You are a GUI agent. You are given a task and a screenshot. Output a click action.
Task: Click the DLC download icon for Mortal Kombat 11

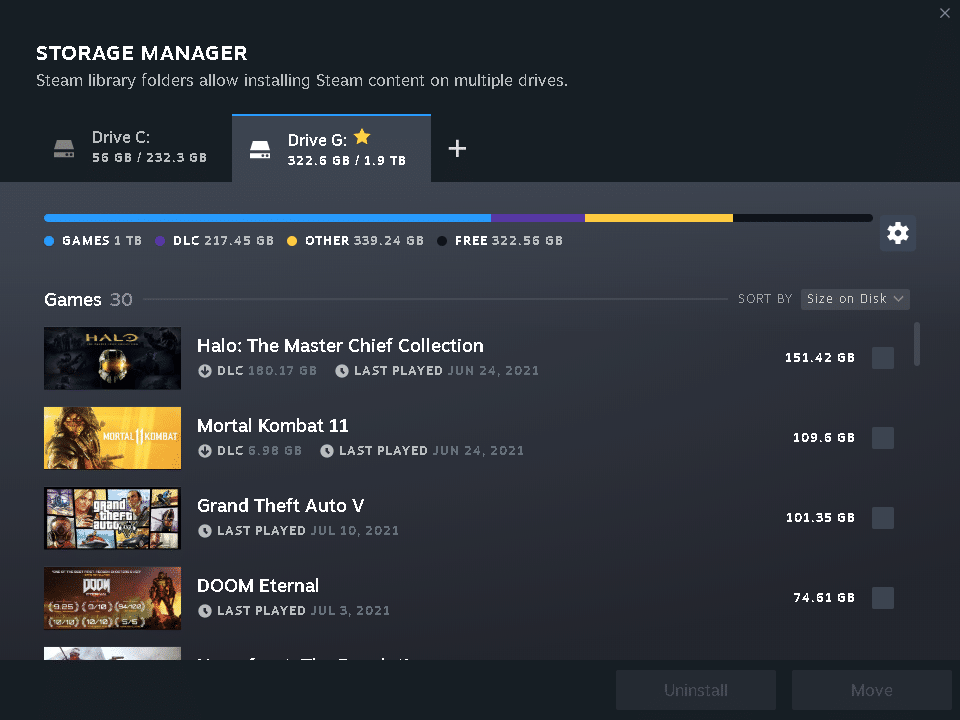204,451
